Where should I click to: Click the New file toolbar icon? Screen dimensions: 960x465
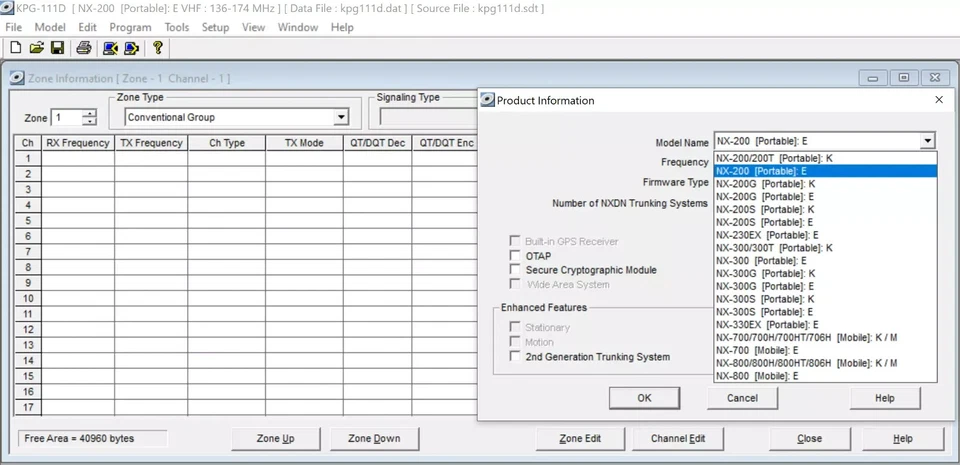click(16, 48)
